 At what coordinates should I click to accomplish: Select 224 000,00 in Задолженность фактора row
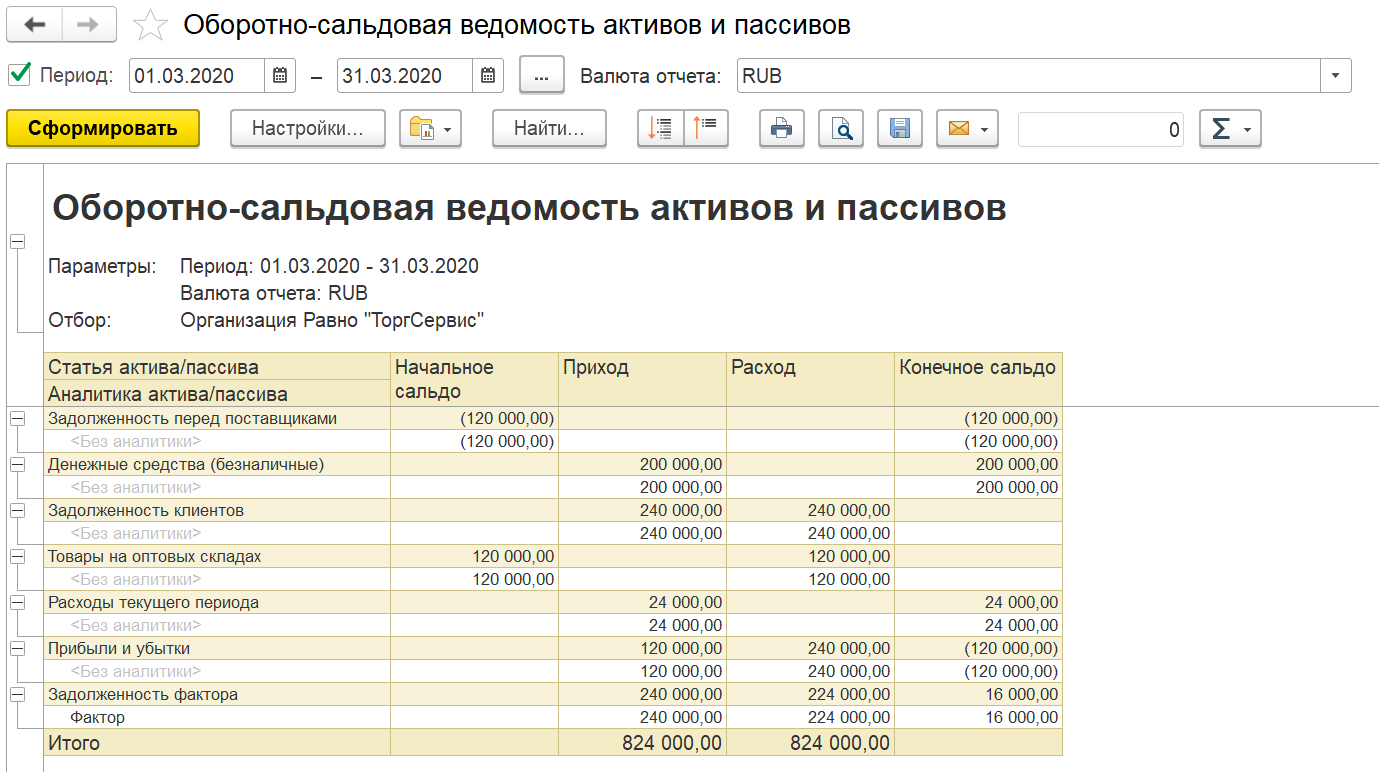(810, 694)
